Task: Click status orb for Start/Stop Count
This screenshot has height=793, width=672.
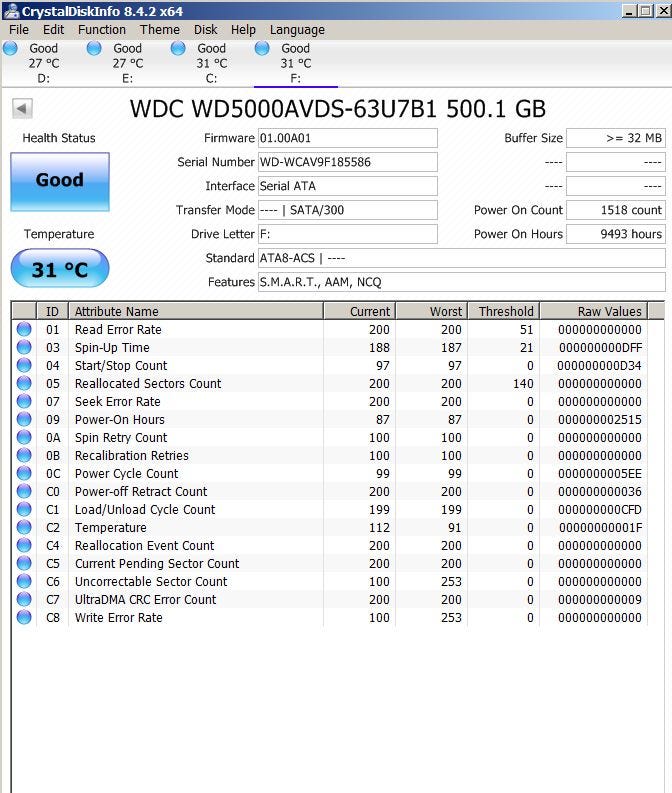Action: [24, 365]
